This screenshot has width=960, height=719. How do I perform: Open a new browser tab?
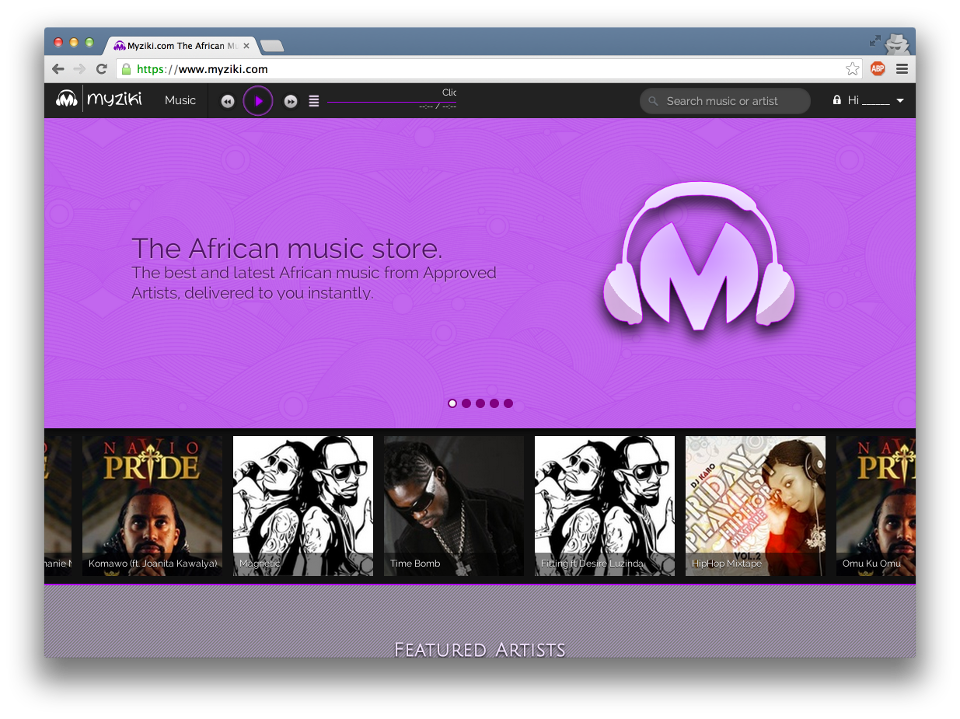tap(271, 46)
